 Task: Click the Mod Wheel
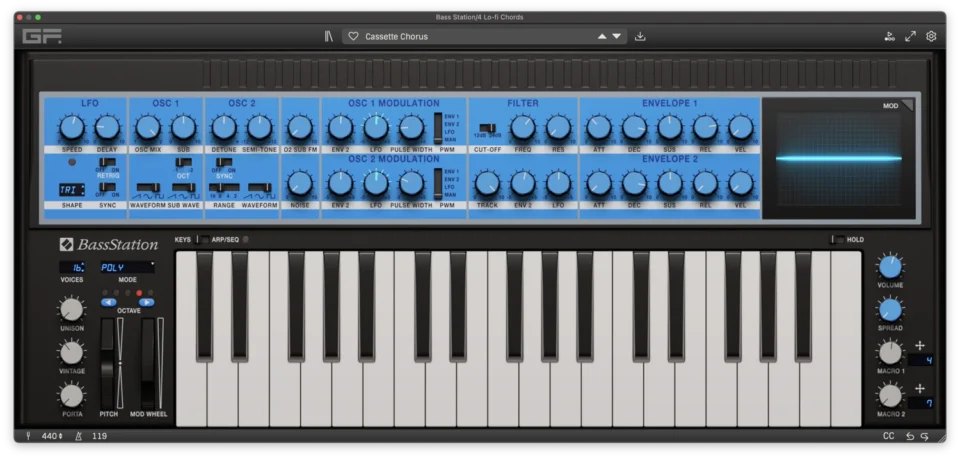148,364
